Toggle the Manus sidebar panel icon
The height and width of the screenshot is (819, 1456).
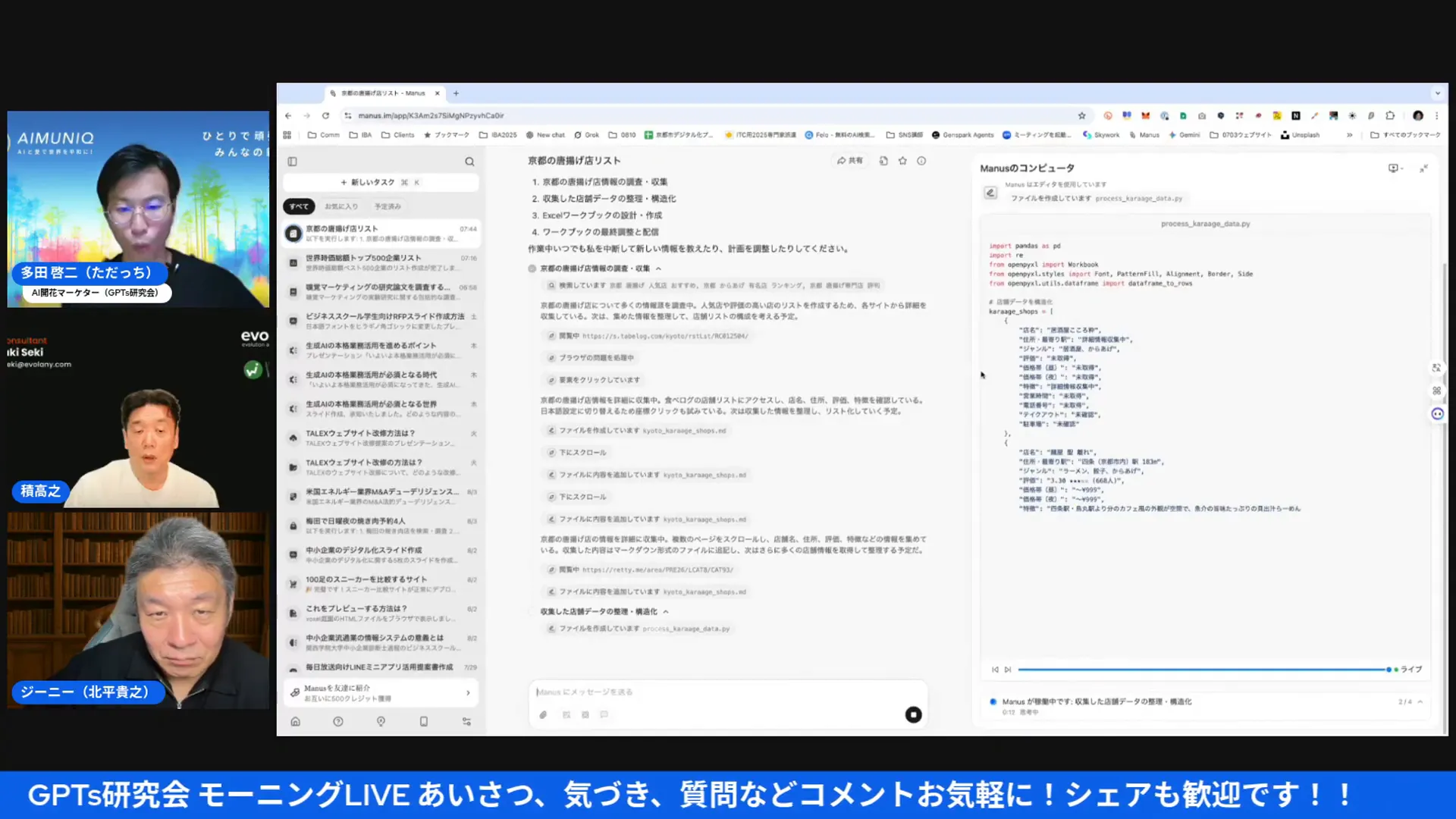coord(292,162)
